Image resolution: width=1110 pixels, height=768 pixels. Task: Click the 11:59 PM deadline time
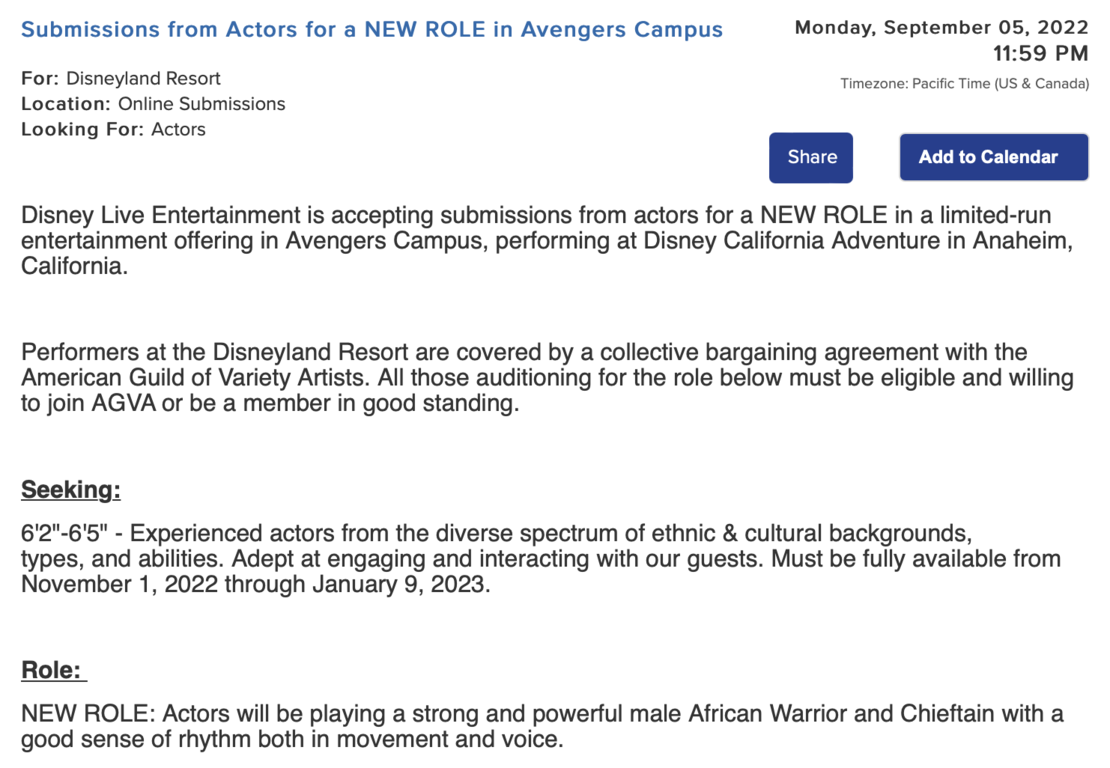point(1041,53)
